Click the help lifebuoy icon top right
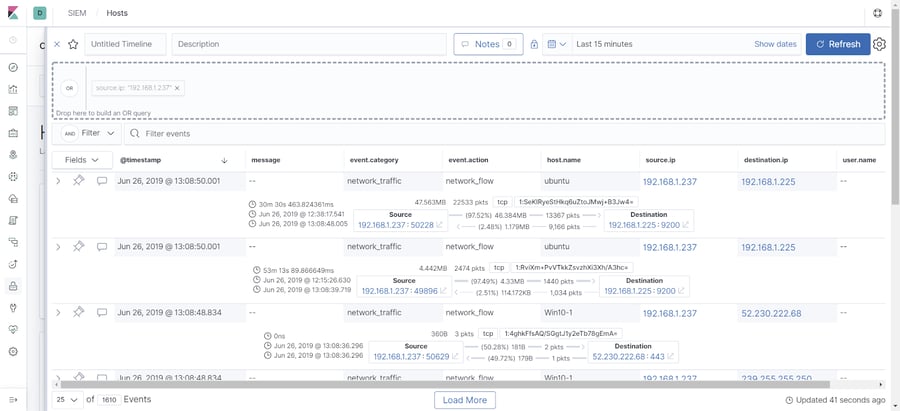The image size is (900, 411). (877, 13)
